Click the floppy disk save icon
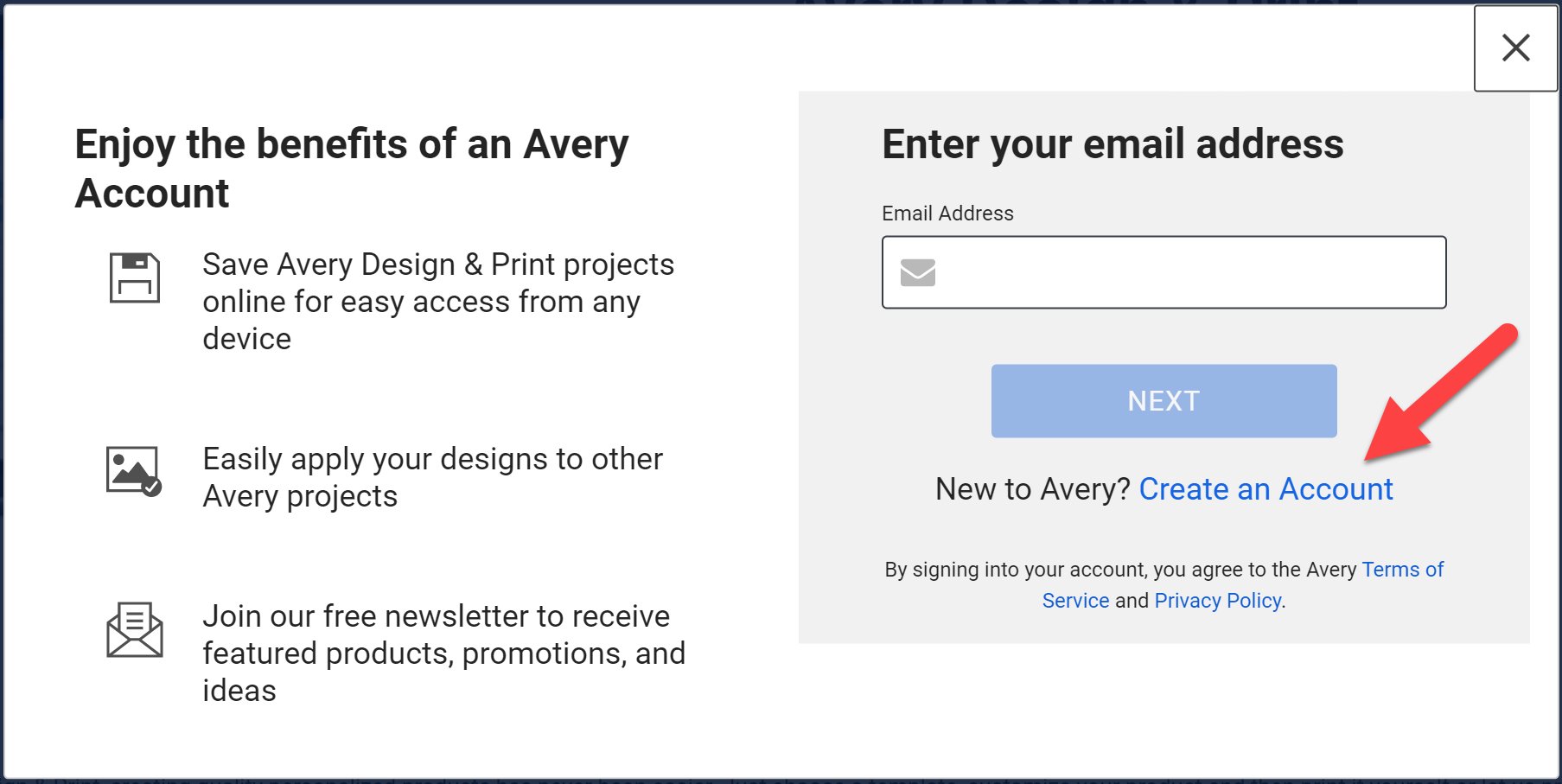 [x=135, y=277]
